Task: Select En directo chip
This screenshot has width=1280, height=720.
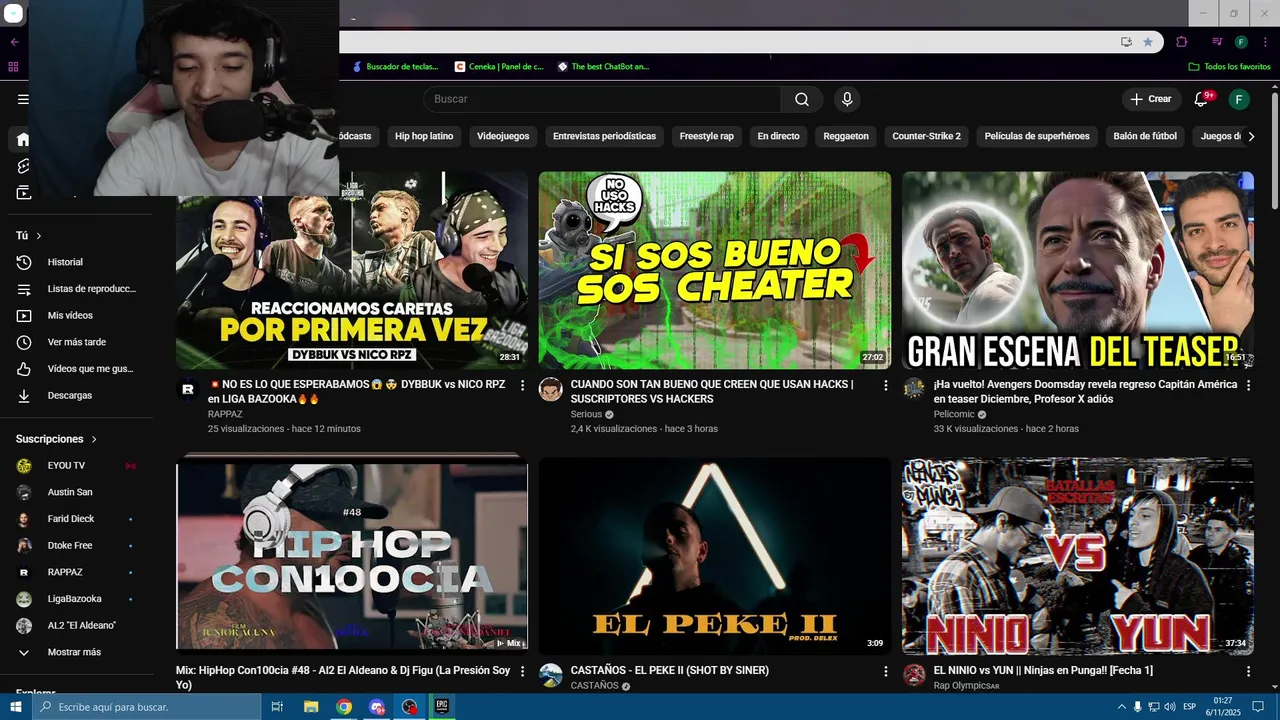Action: point(778,136)
